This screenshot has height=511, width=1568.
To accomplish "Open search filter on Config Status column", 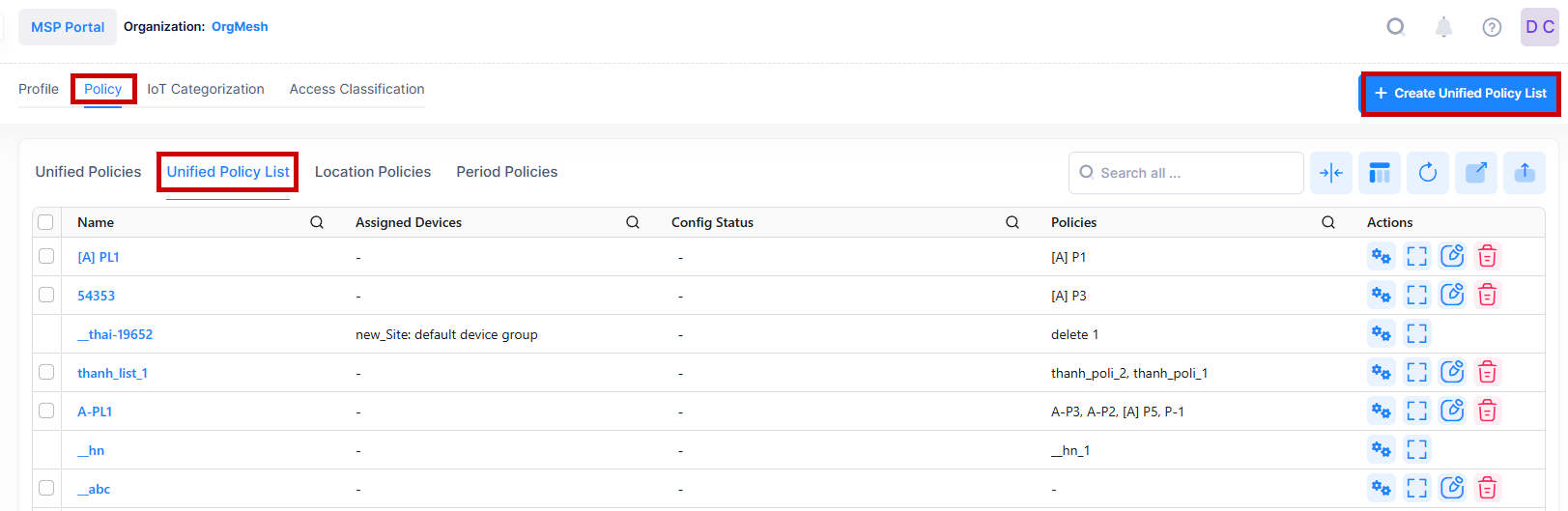I will (1012, 222).
